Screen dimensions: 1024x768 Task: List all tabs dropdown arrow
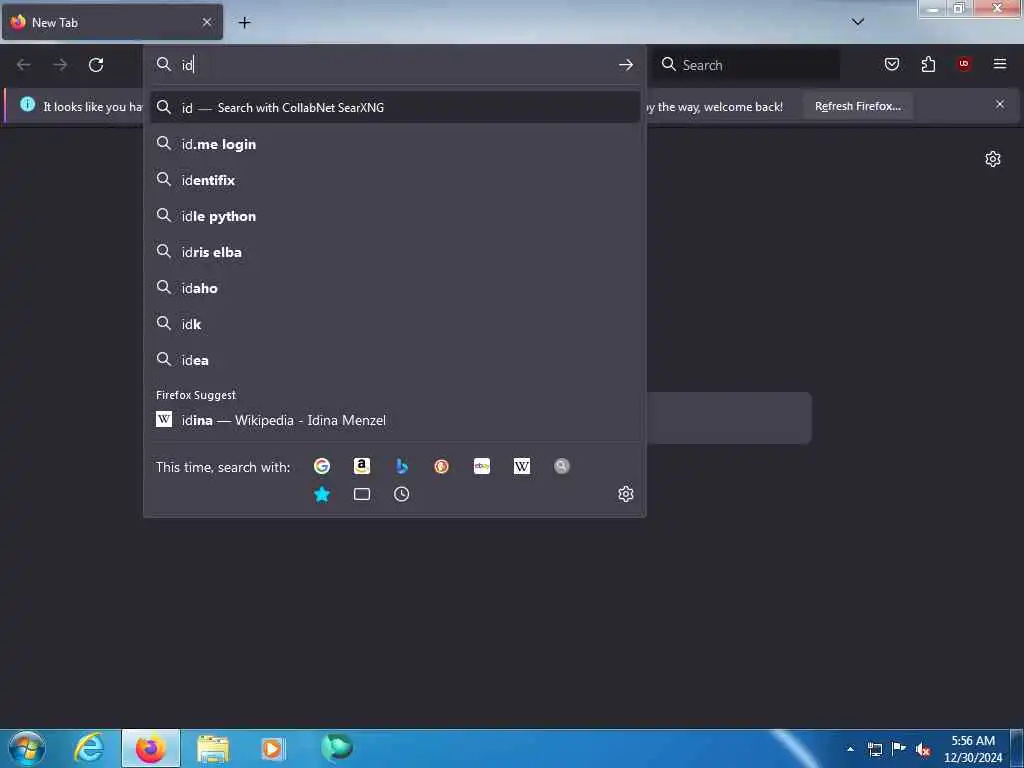point(858,22)
